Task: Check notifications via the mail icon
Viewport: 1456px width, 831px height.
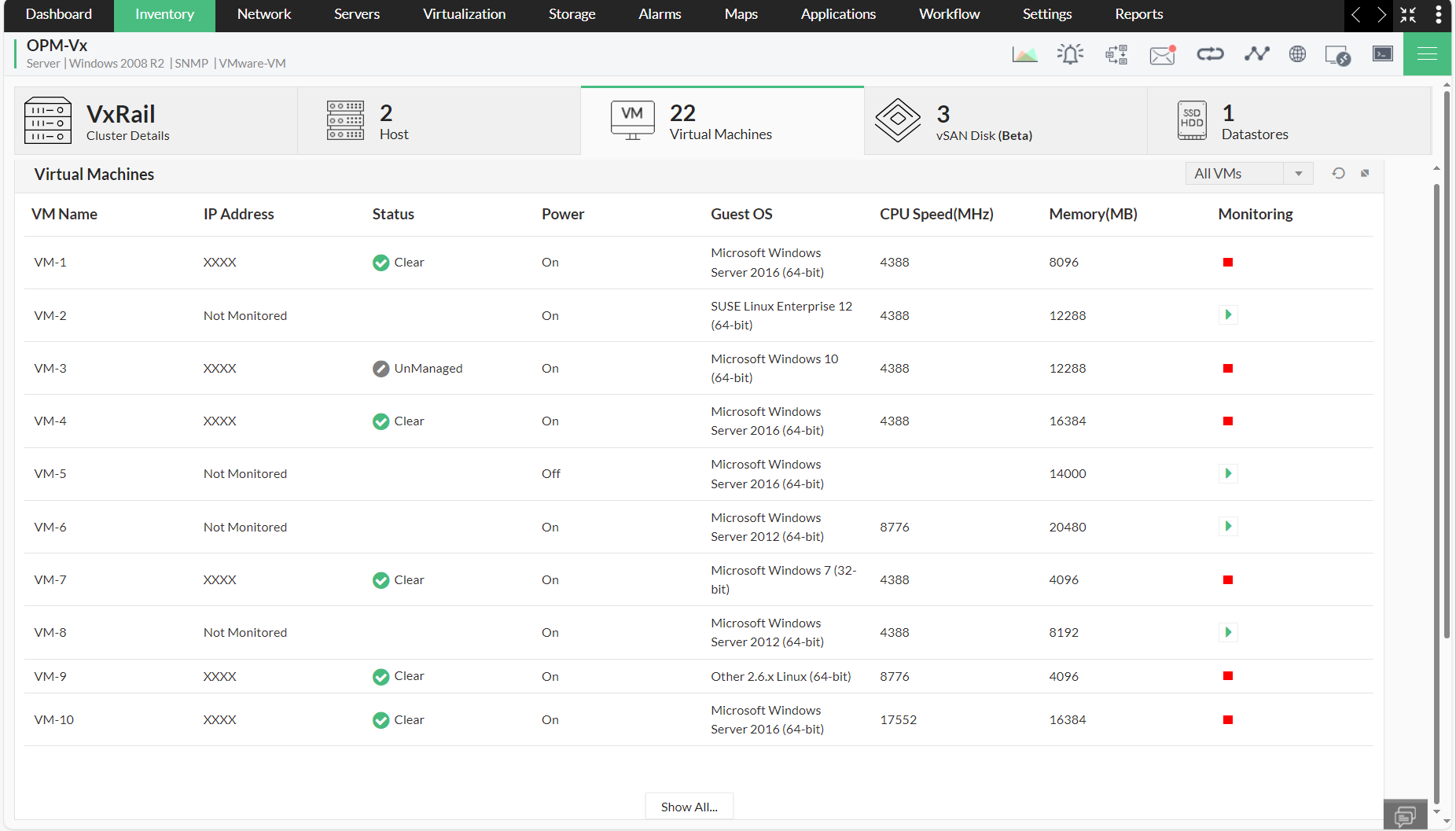Action: click(1161, 54)
